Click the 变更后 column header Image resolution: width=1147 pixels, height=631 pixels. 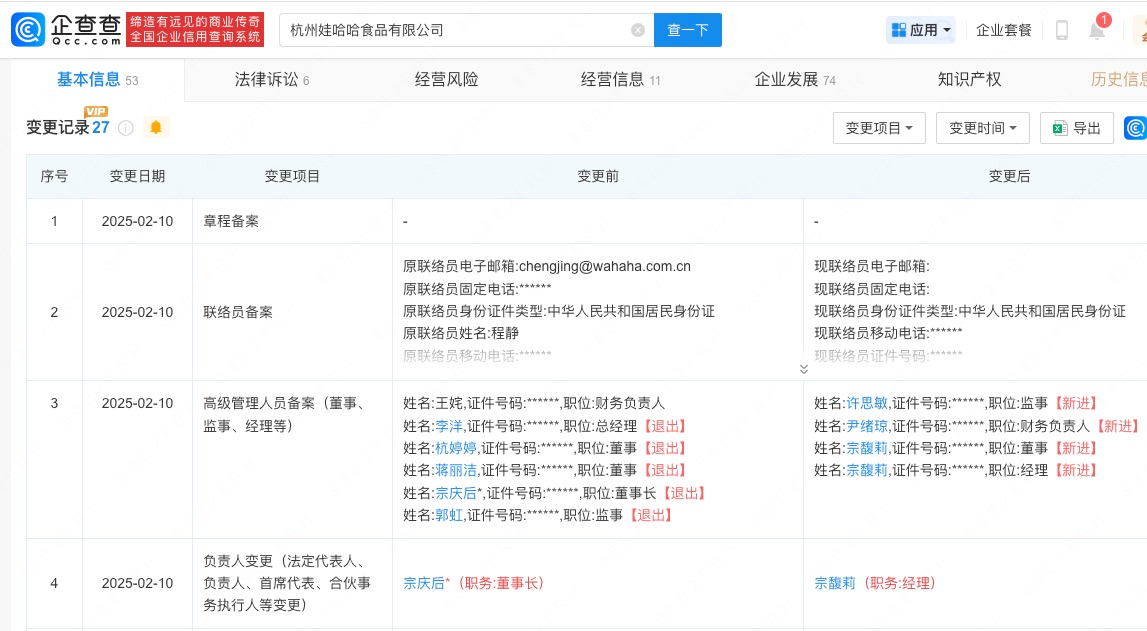(1009, 176)
